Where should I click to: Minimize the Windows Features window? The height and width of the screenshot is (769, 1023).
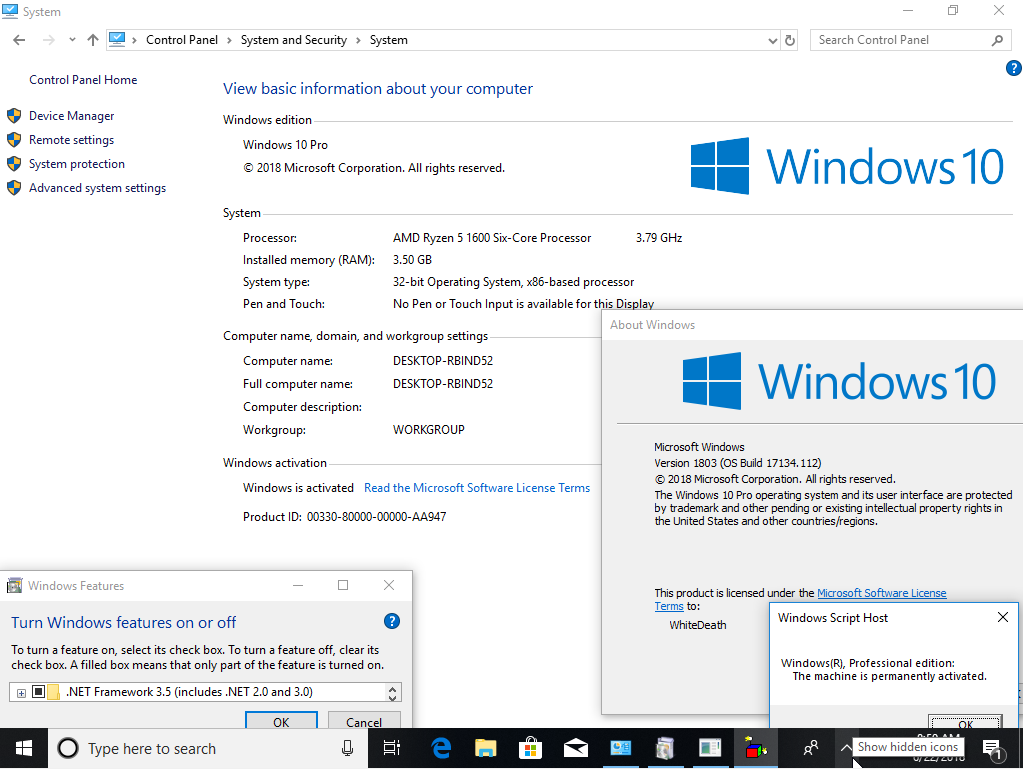pos(298,585)
